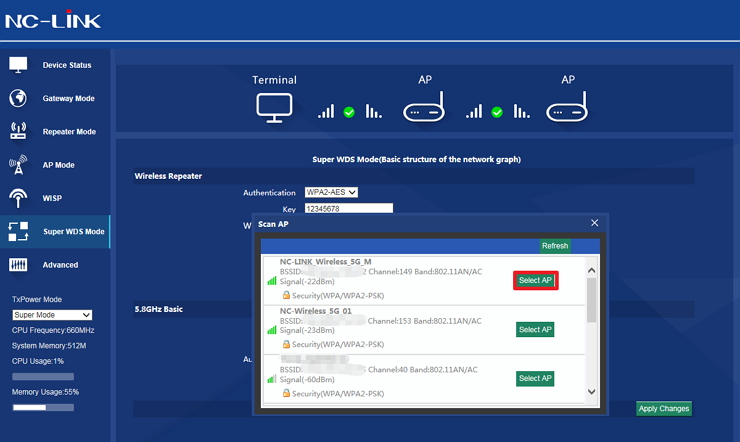Click the Gateway Mode globe icon

click(x=18, y=98)
